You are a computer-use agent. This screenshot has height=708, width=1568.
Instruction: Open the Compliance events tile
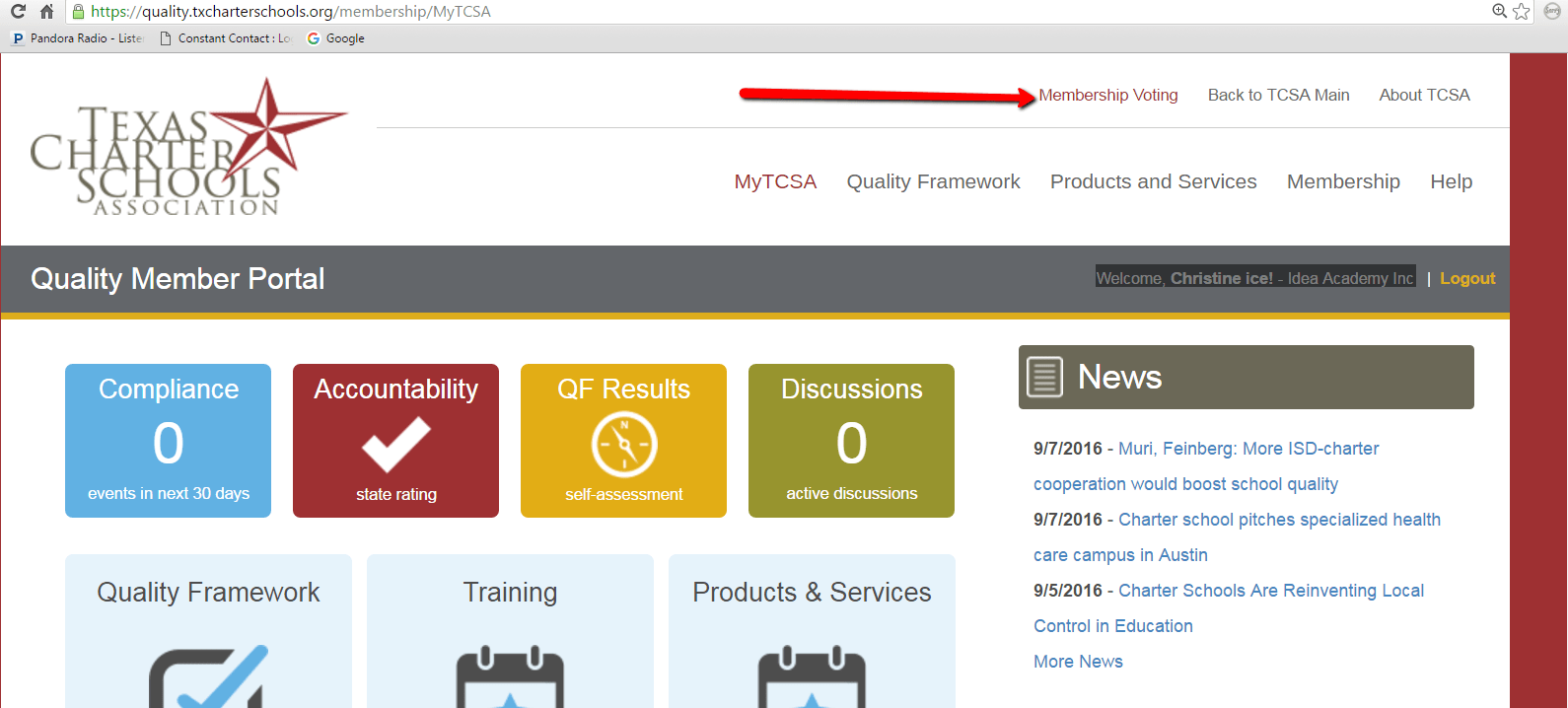click(168, 441)
